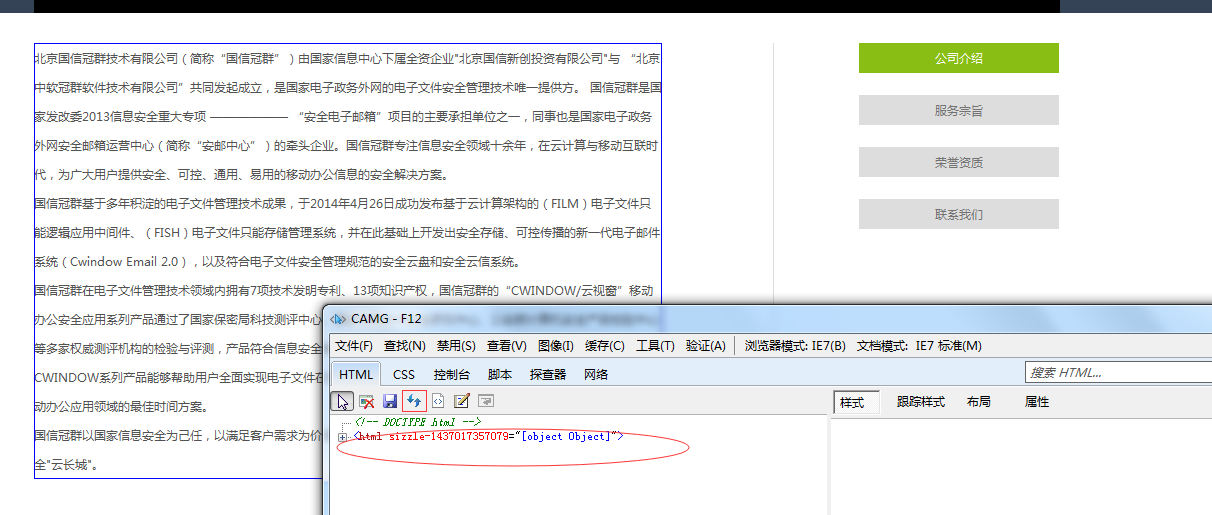Screen dimensions: 1212x515
Task: Open the 验证(A) menu
Action: pyautogui.click(x=705, y=346)
